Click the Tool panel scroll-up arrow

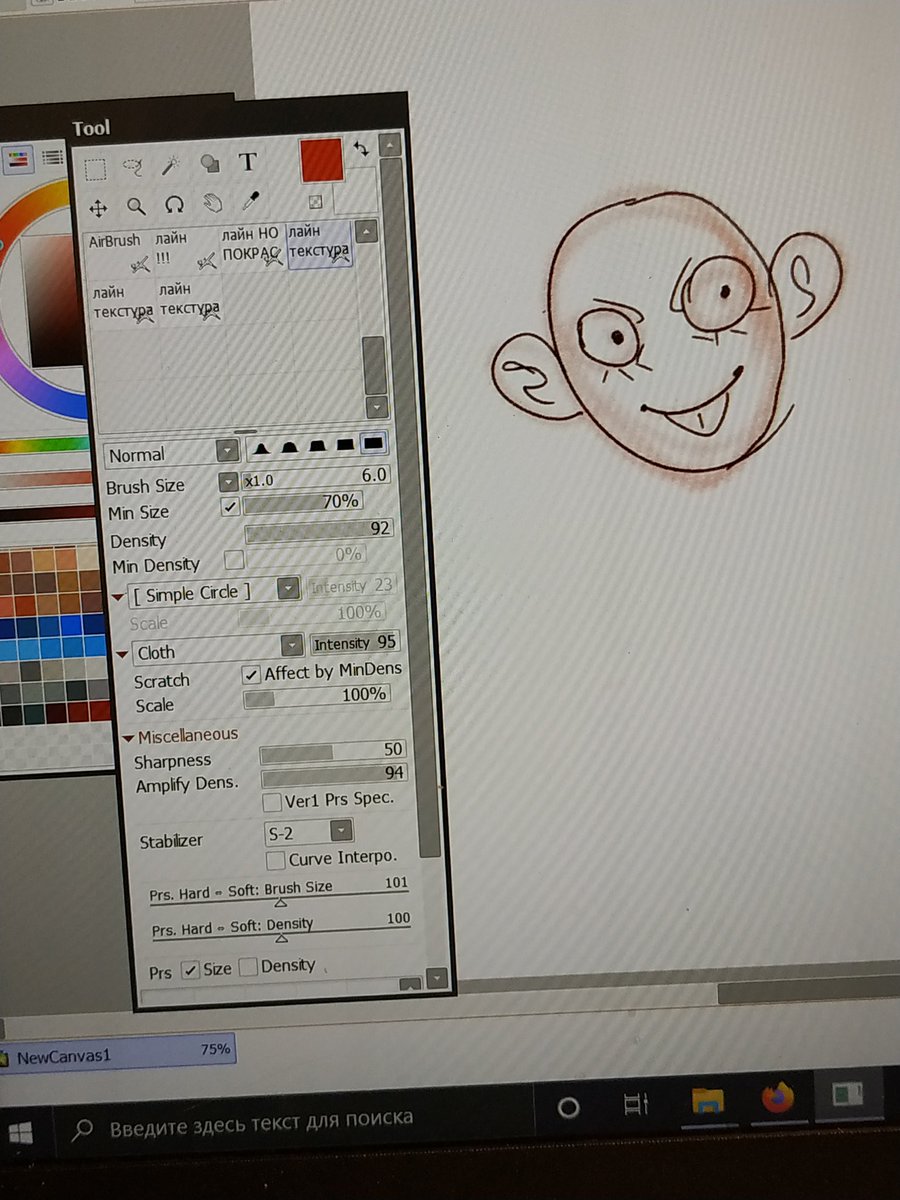tap(389, 143)
